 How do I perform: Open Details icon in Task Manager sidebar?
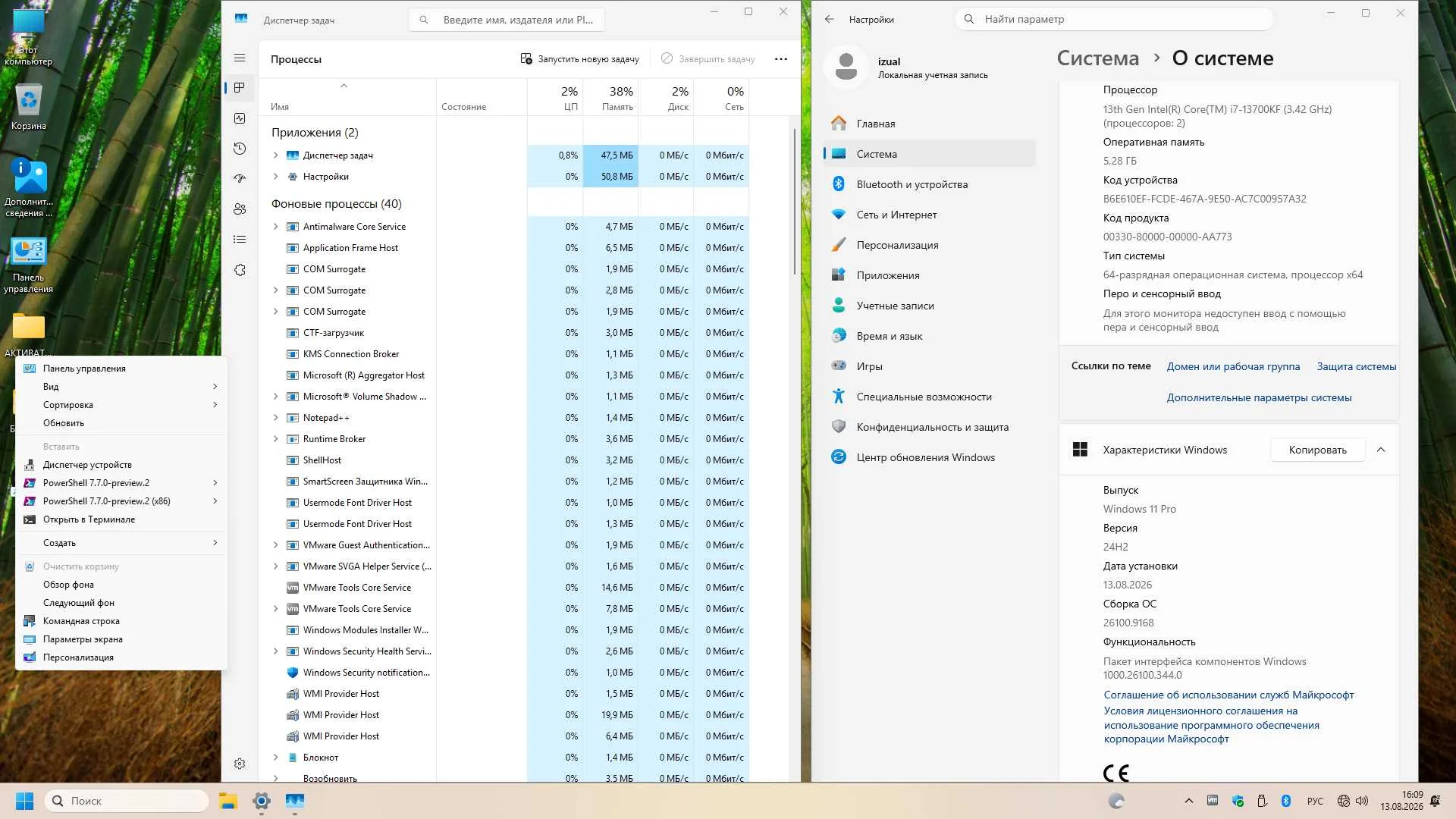point(240,240)
